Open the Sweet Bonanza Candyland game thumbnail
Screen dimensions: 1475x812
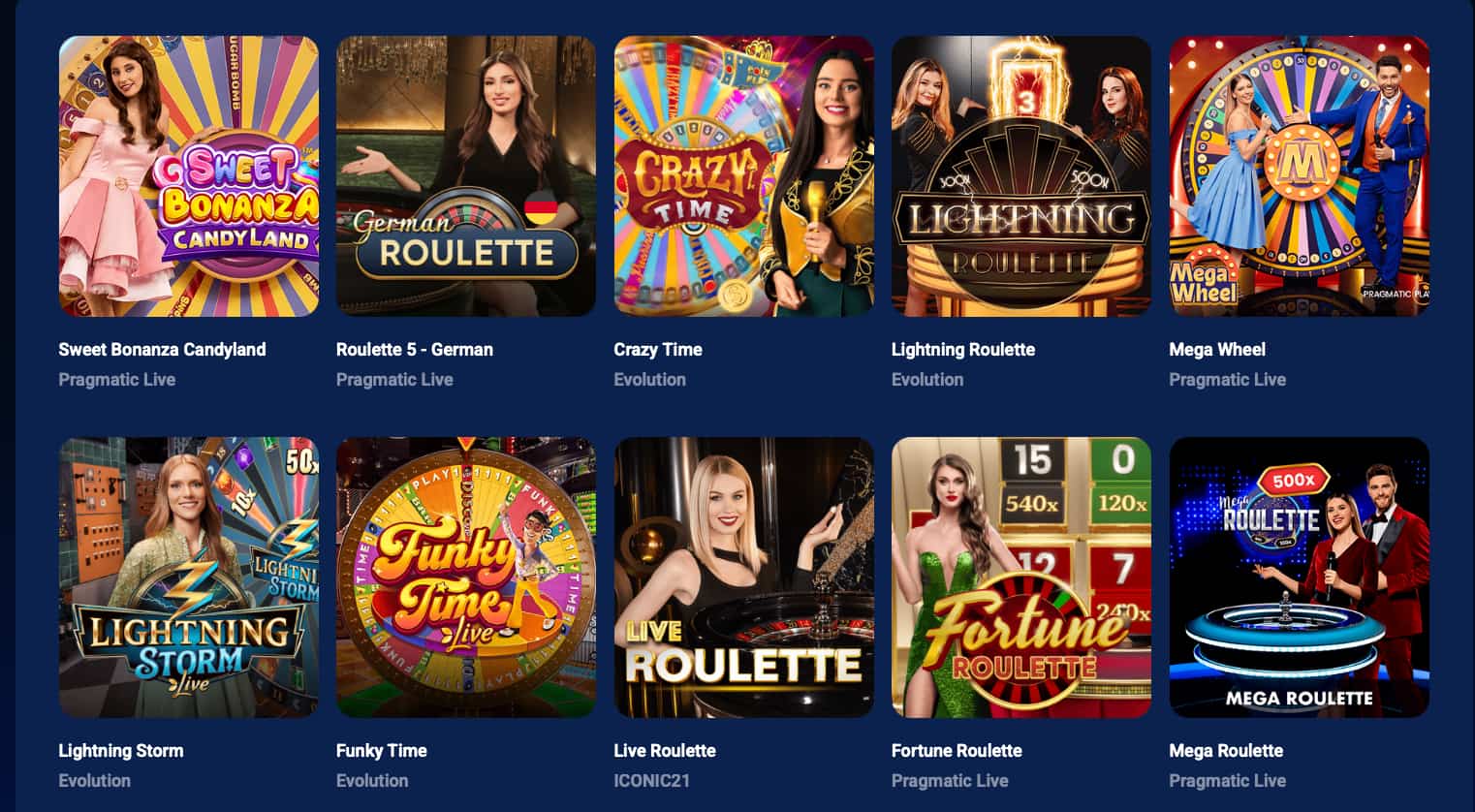tap(189, 176)
